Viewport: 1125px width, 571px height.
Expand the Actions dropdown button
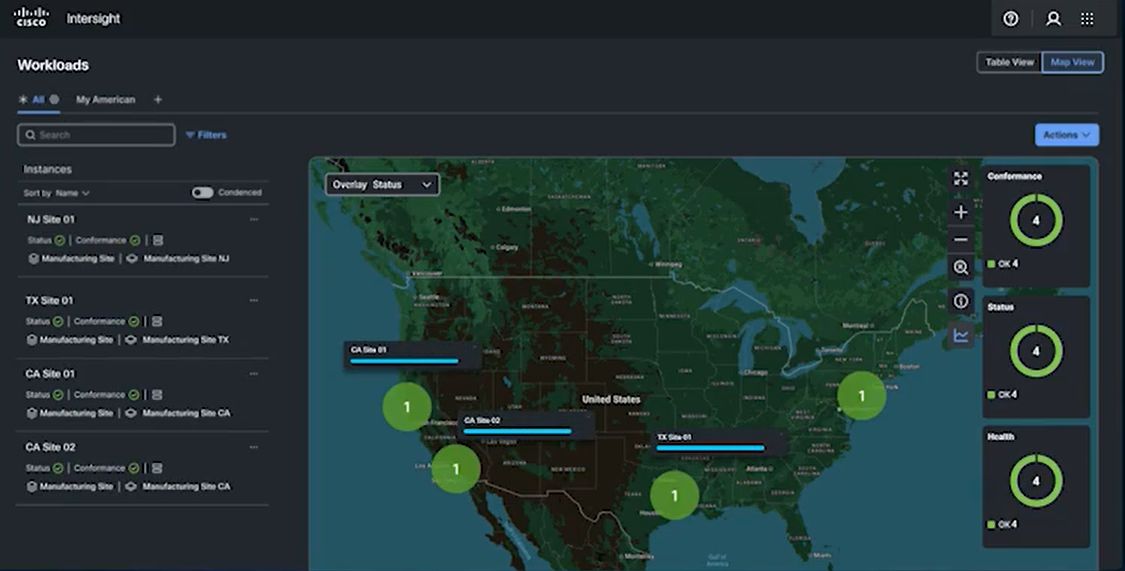[x=1066, y=135]
